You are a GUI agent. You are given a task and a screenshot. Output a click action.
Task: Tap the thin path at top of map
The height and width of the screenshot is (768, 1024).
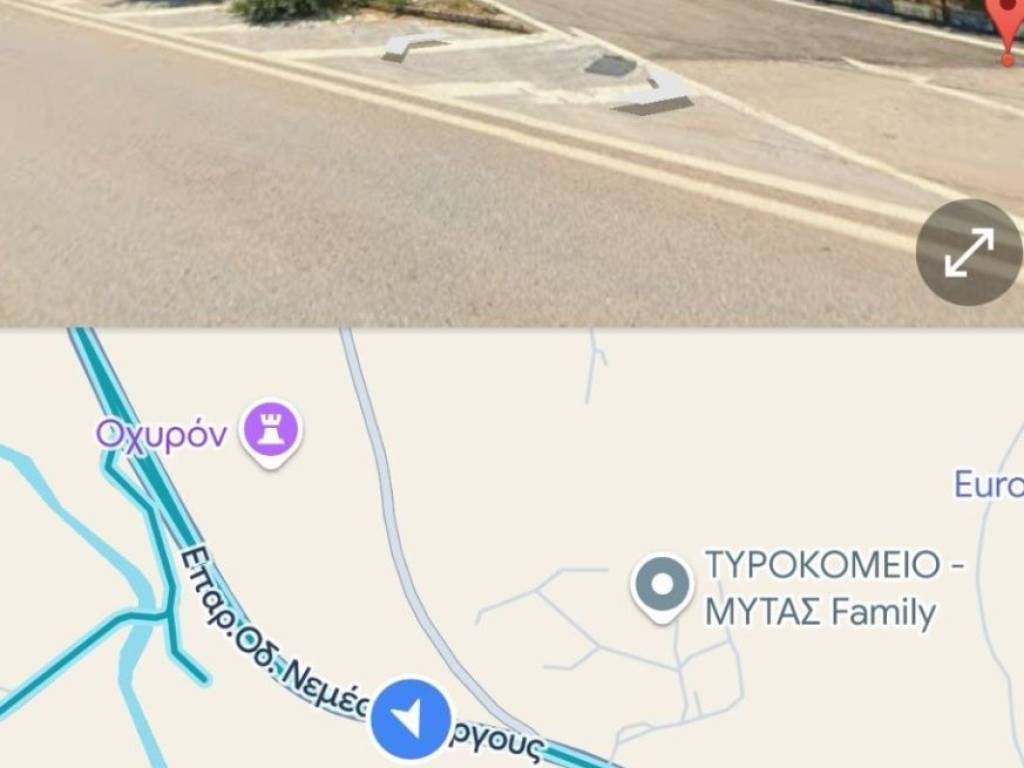coord(593,364)
